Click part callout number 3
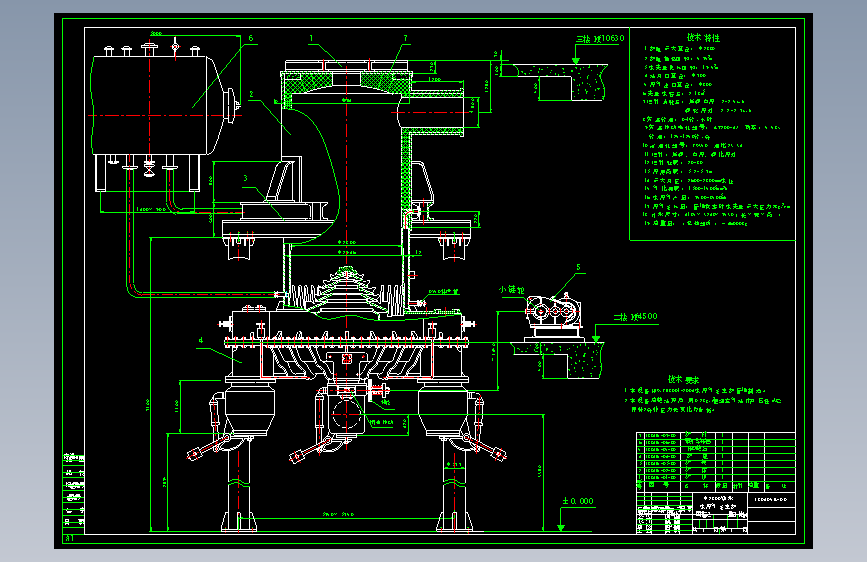The image size is (867, 562). 245,178
